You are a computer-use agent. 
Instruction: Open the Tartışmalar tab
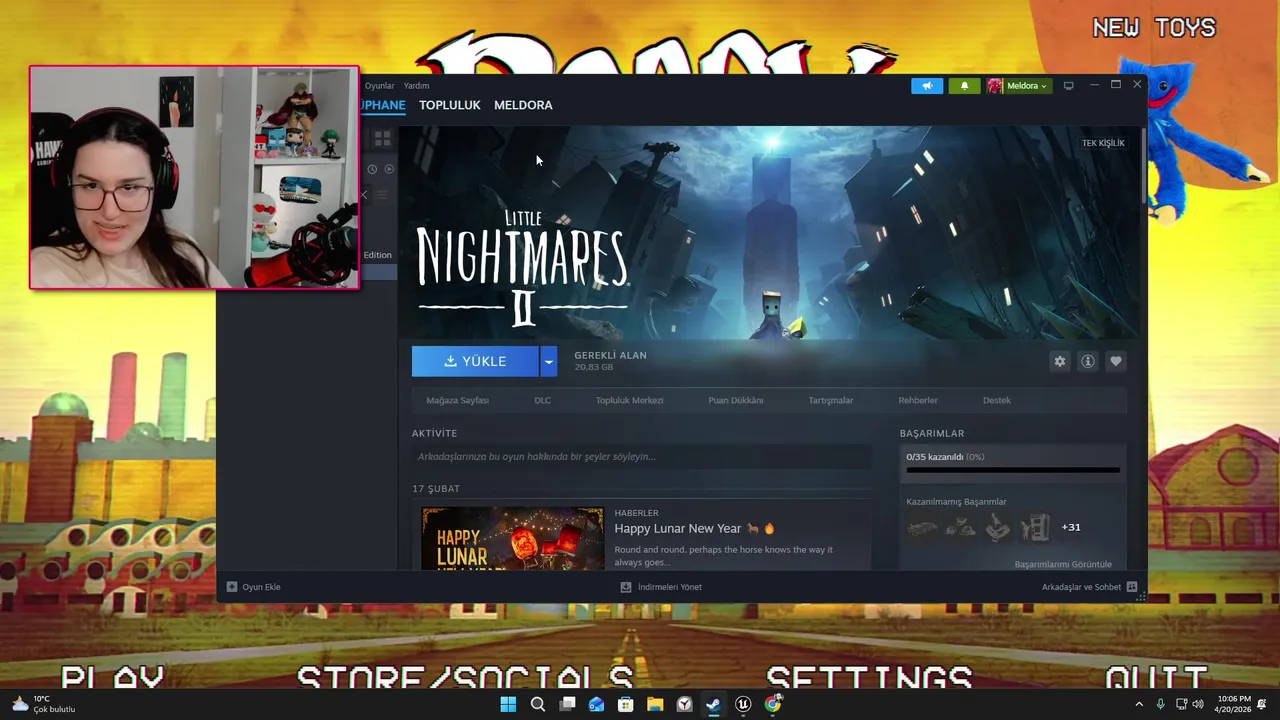(x=831, y=400)
